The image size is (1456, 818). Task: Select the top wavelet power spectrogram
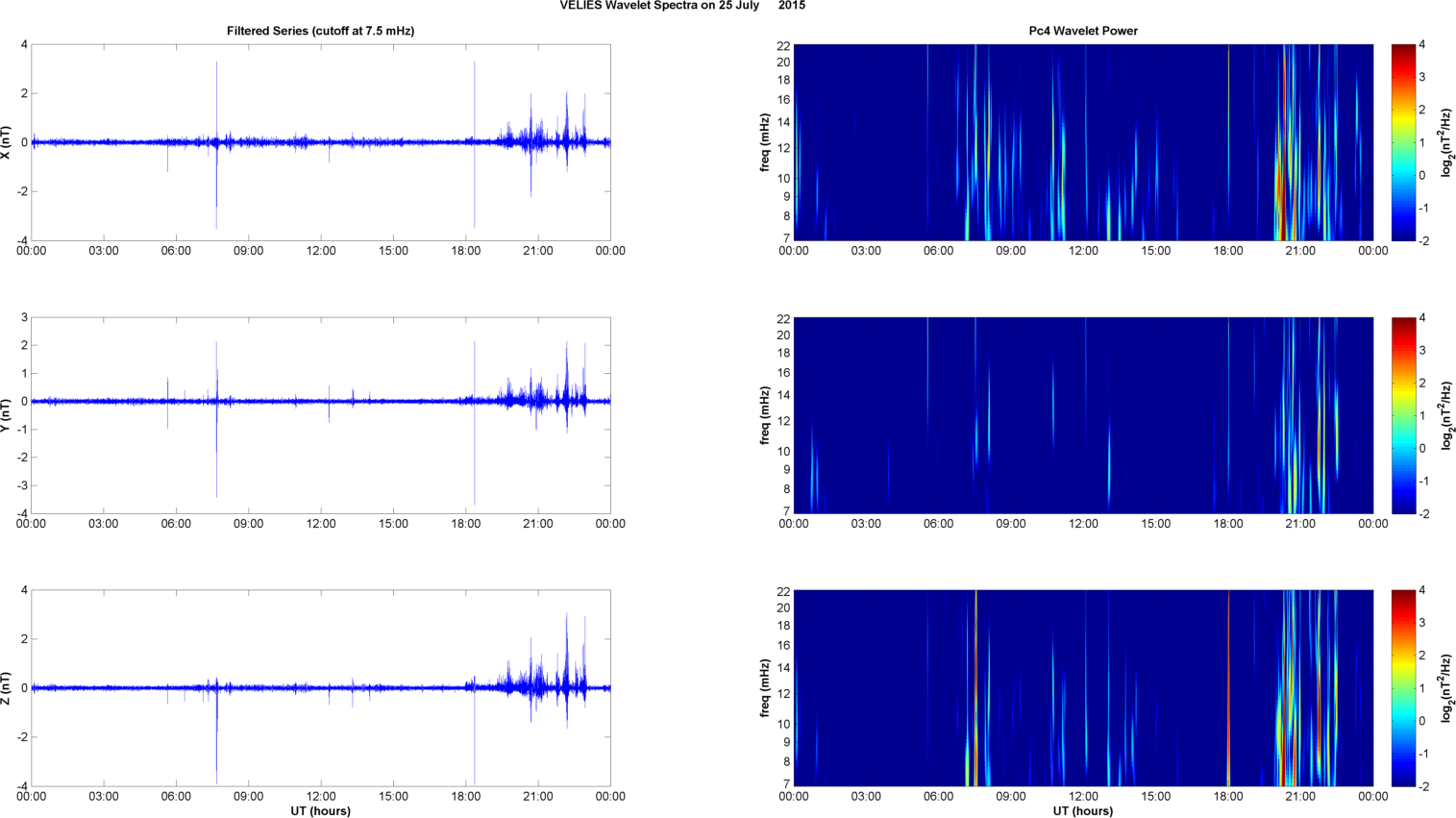(1082, 142)
